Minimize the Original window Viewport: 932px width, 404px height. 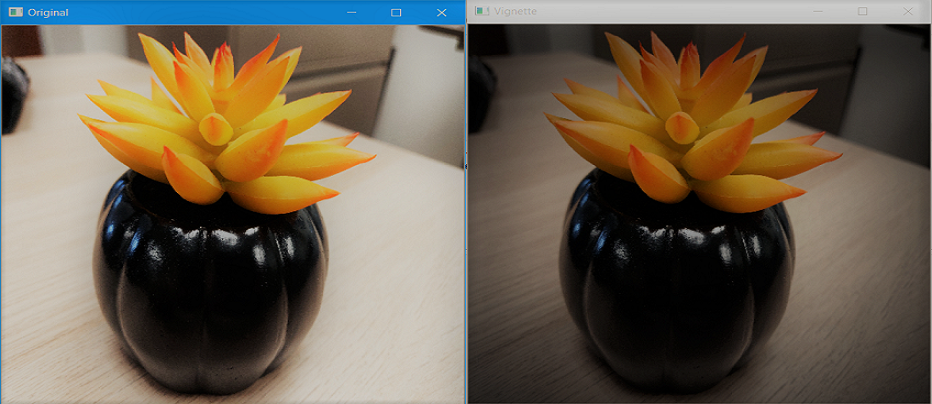pyautogui.click(x=351, y=12)
